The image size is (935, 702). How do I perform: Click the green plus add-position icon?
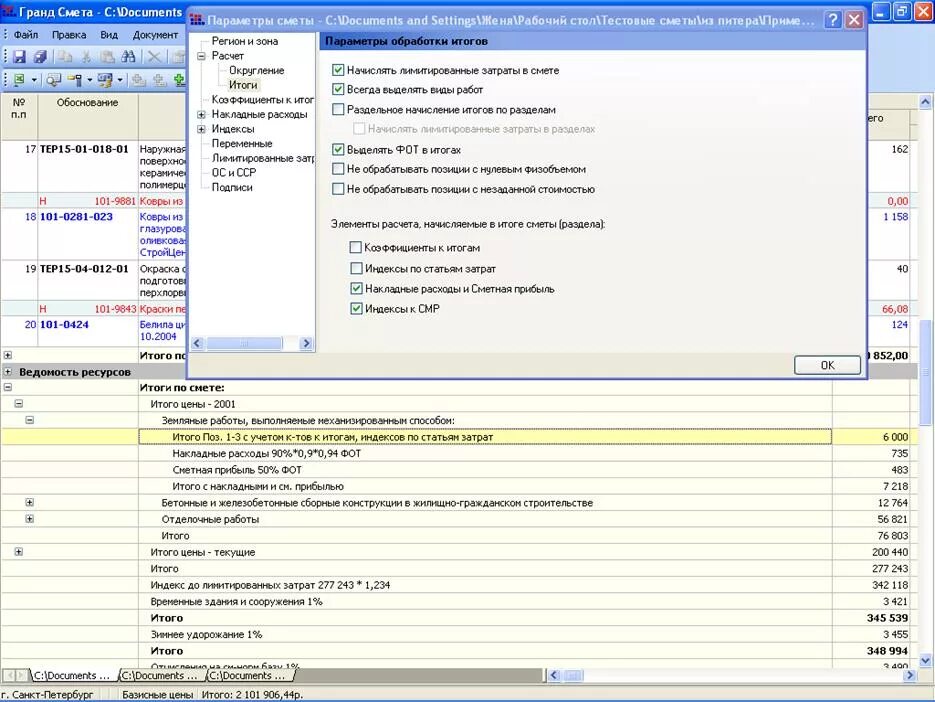[x=179, y=79]
